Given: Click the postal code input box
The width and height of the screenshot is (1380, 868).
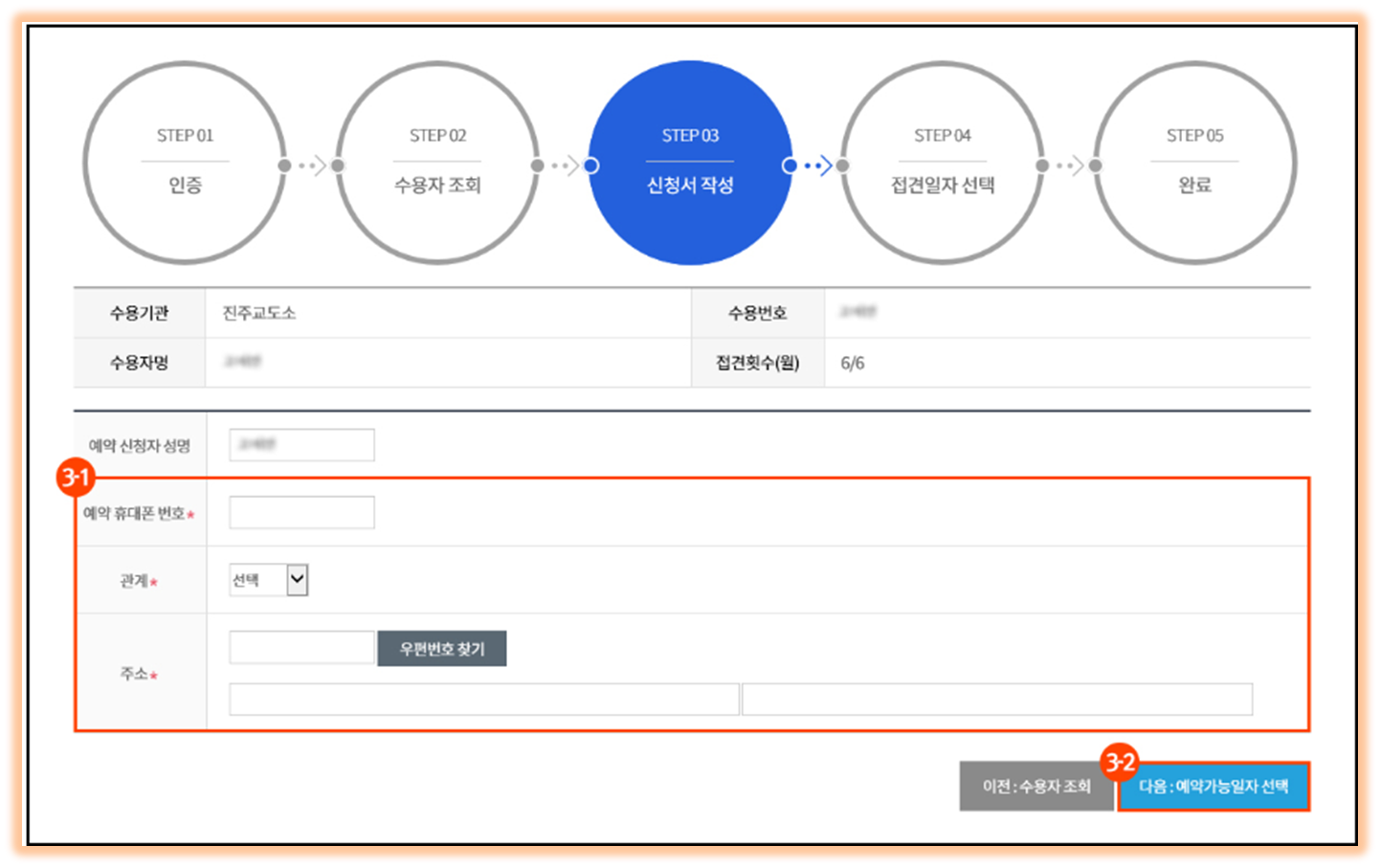Looking at the screenshot, I should (x=300, y=648).
